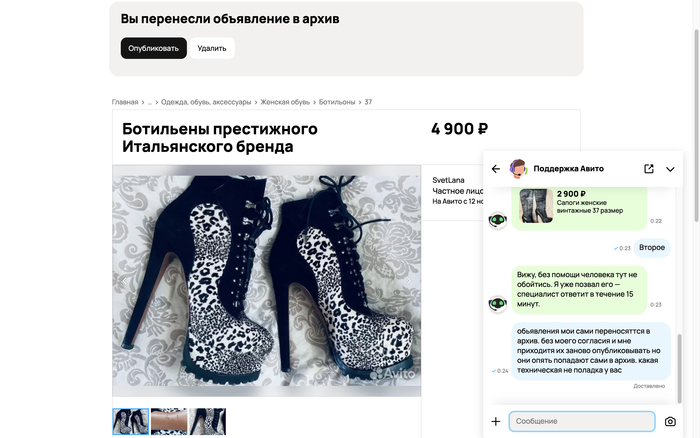Image resolution: width=700 pixels, height=438 pixels.
Task: Go to Женская обувь breadcrumb
Action: pos(285,102)
